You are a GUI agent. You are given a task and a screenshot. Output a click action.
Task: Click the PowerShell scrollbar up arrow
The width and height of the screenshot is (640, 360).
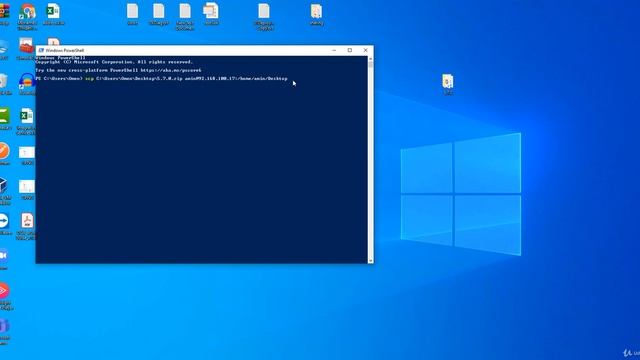click(371, 59)
